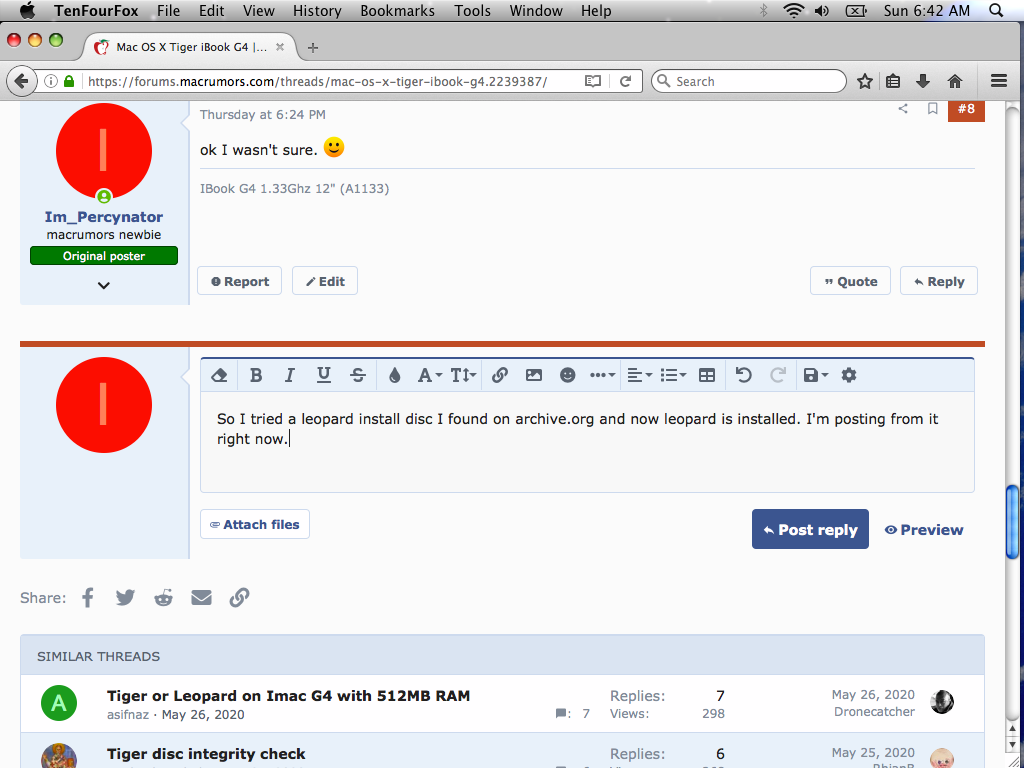Open a new tab plus button

coord(313,47)
